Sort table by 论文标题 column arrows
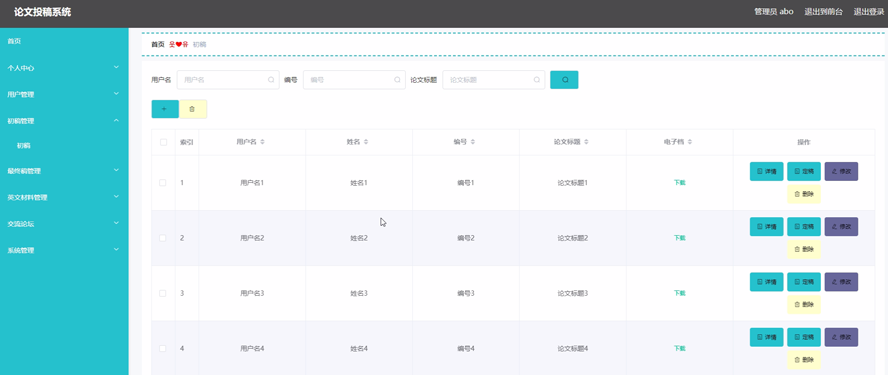The height and width of the screenshot is (375, 888). click(586, 142)
